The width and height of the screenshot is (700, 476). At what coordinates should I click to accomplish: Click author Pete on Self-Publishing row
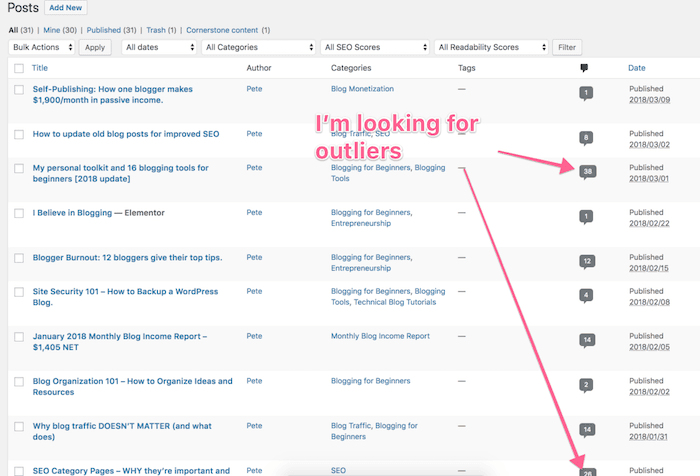(x=254, y=89)
